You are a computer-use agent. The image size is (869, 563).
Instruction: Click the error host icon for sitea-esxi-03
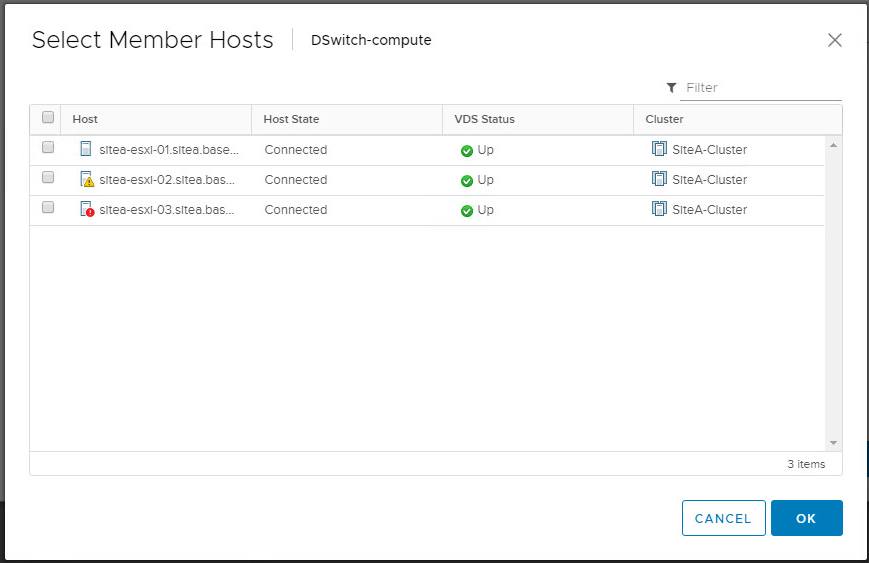[x=86, y=210]
